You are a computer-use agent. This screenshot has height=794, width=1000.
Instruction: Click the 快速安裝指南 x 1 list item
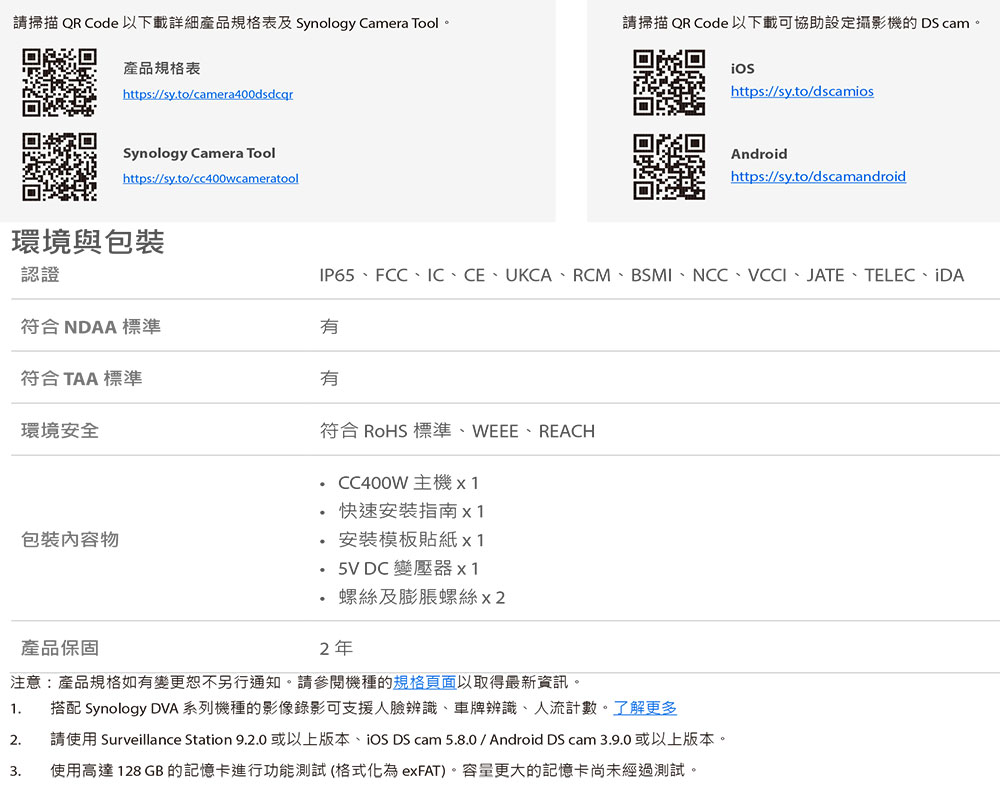411,511
